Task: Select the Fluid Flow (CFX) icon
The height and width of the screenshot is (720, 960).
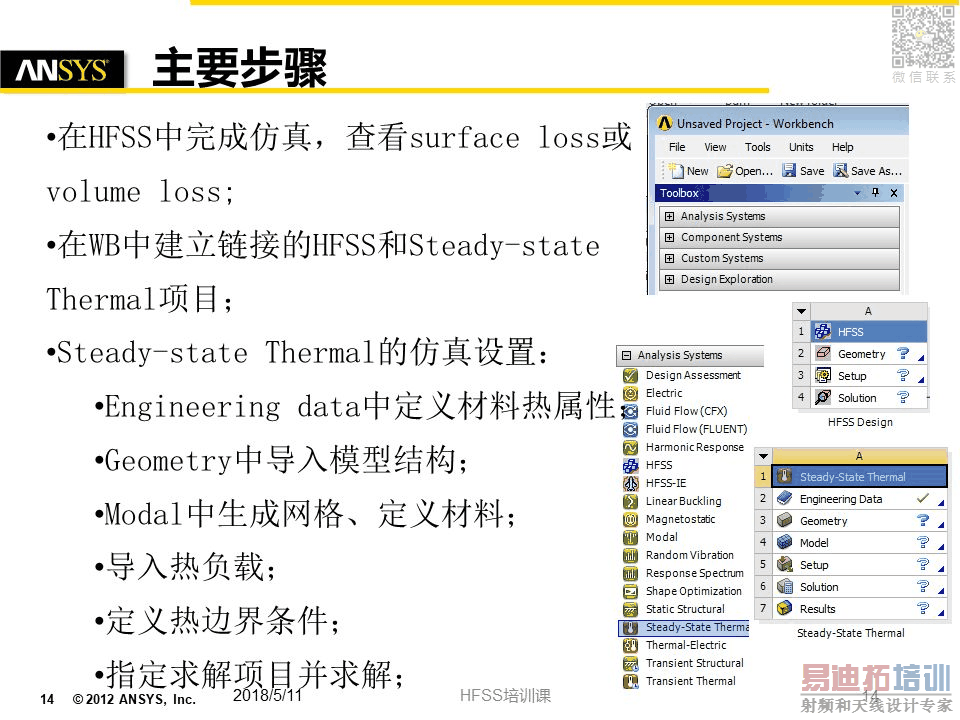Action: point(630,411)
